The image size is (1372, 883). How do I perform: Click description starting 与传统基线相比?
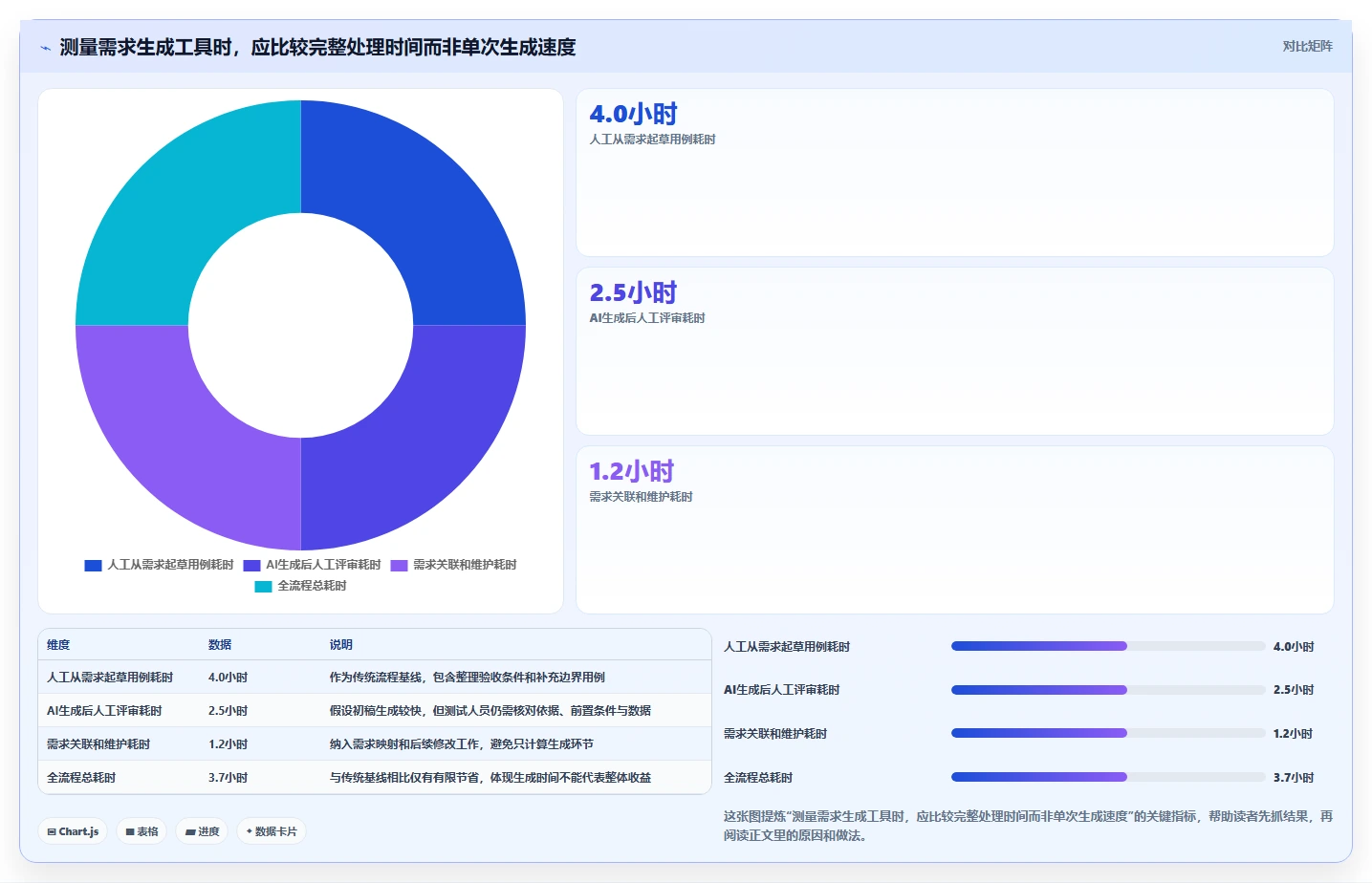490,778
